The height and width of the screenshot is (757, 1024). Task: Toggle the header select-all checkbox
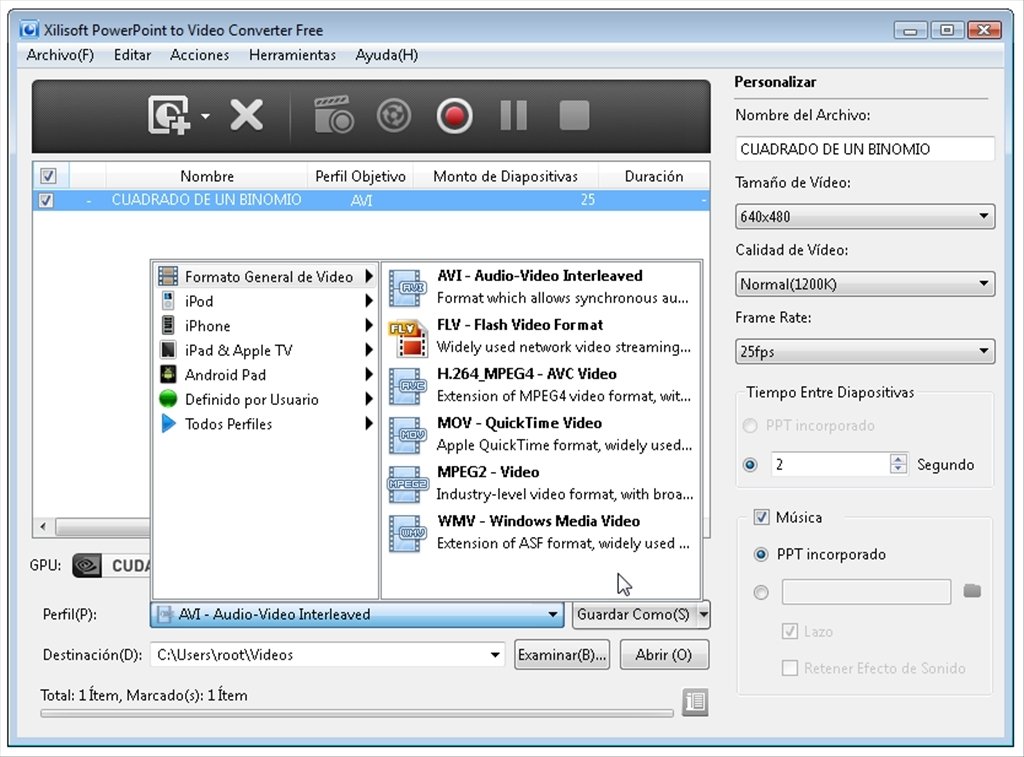(x=48, y=176)
